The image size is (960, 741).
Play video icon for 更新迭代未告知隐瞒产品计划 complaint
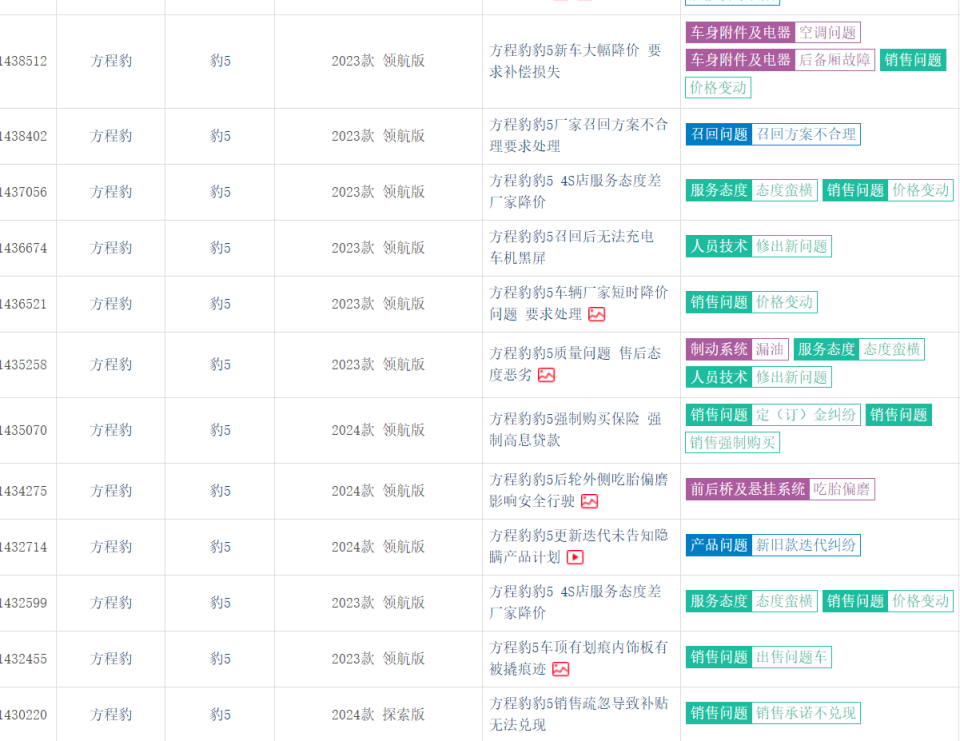[x=575, y=557]
